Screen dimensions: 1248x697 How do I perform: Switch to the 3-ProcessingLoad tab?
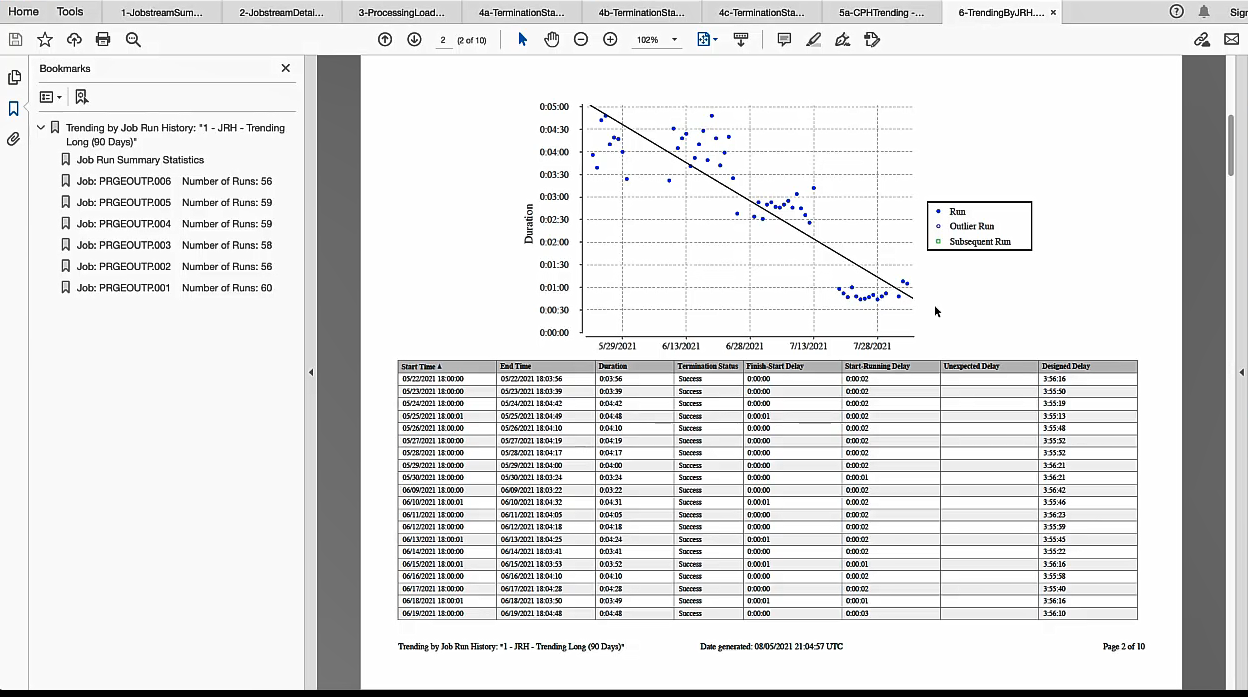point(400,13)
